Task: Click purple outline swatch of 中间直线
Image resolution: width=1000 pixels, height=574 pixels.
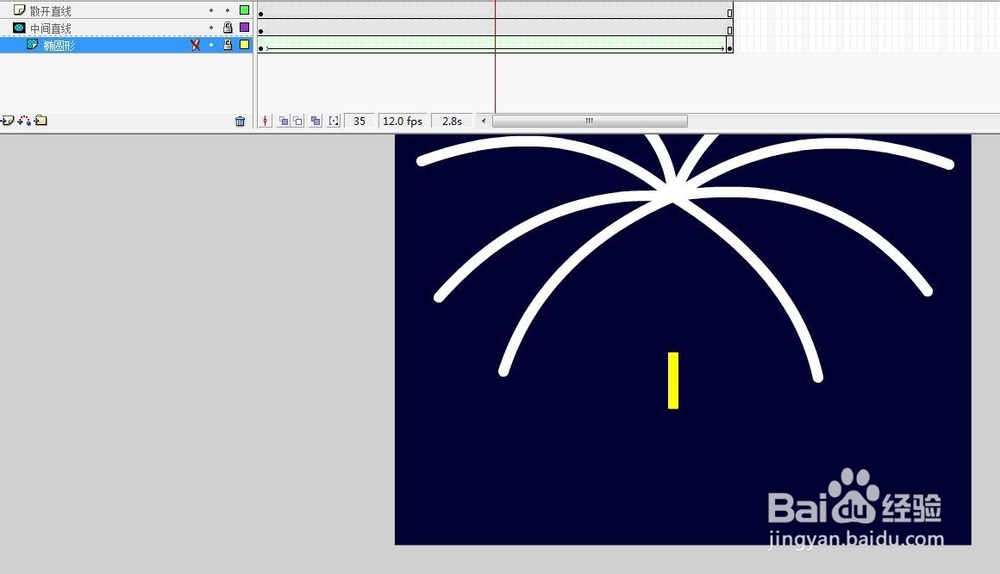Action: [x=244, y=27]
